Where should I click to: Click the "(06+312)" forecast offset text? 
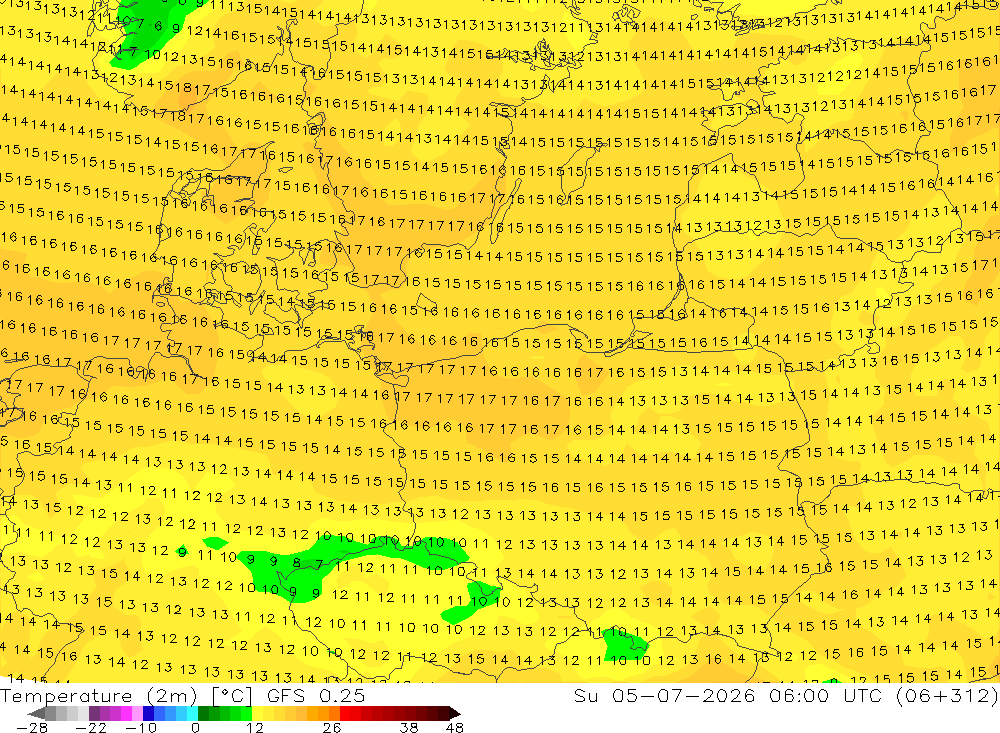pos(947,696)
